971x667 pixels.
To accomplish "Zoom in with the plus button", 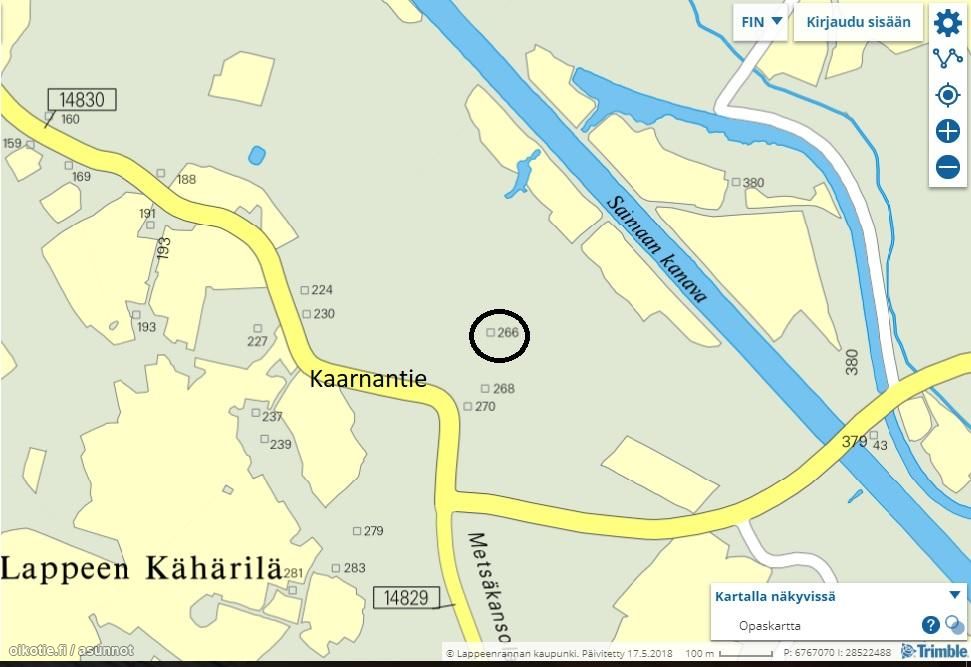I will point(947,131).
